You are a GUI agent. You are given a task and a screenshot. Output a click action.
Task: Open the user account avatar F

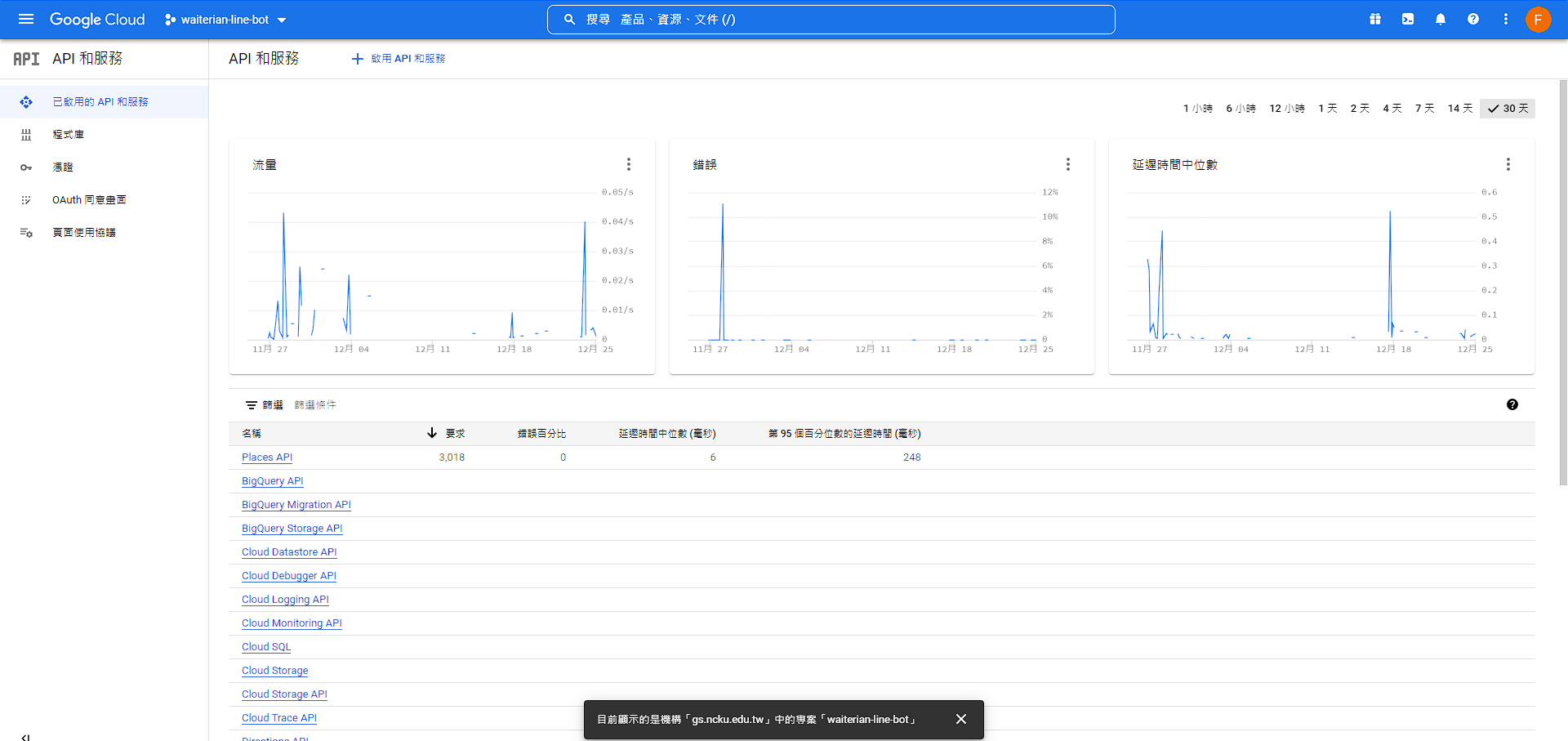pos(1539,19)
